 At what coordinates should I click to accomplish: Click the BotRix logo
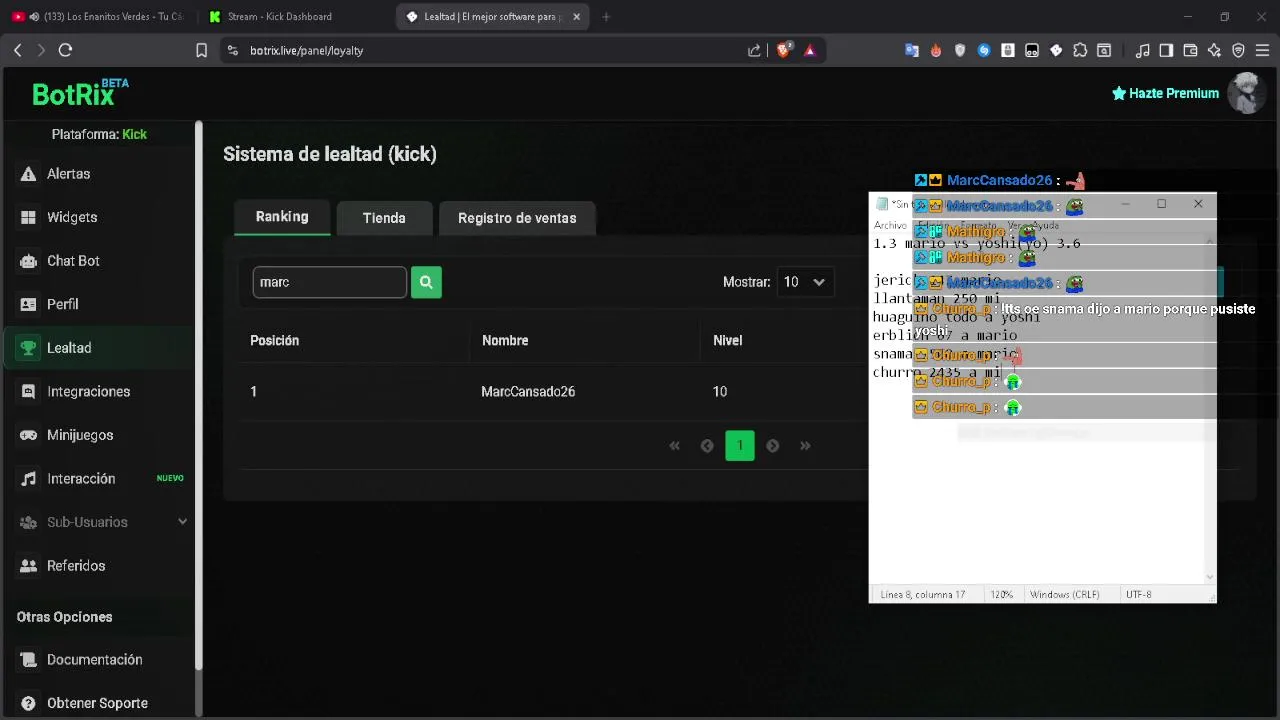pos(80,93)
